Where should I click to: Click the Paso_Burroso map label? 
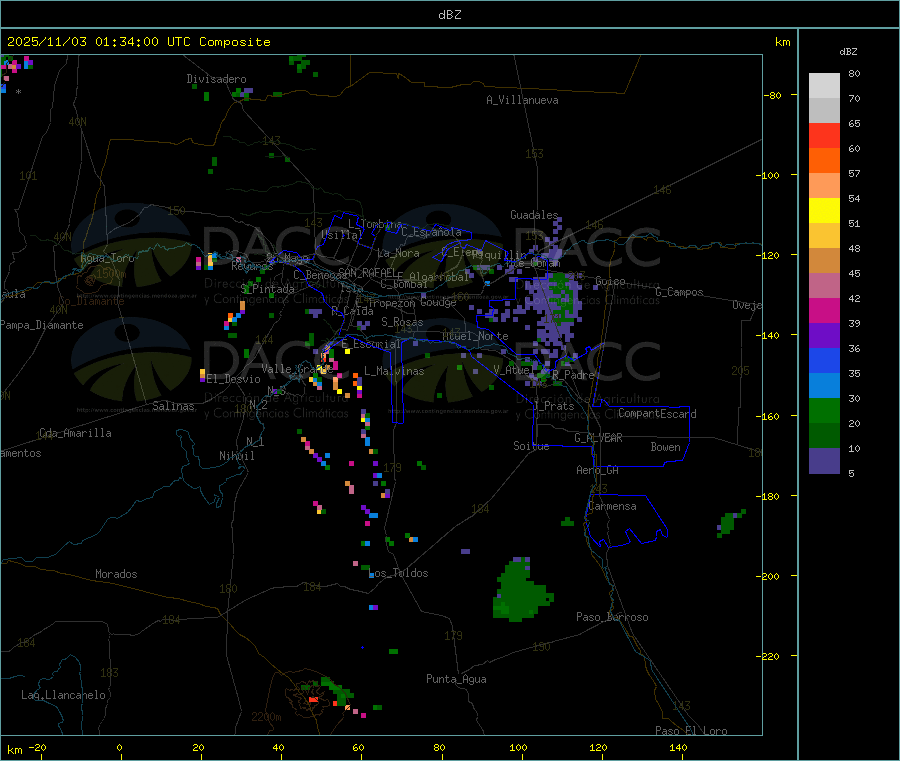pyautogui.click(x=612, y=617)
